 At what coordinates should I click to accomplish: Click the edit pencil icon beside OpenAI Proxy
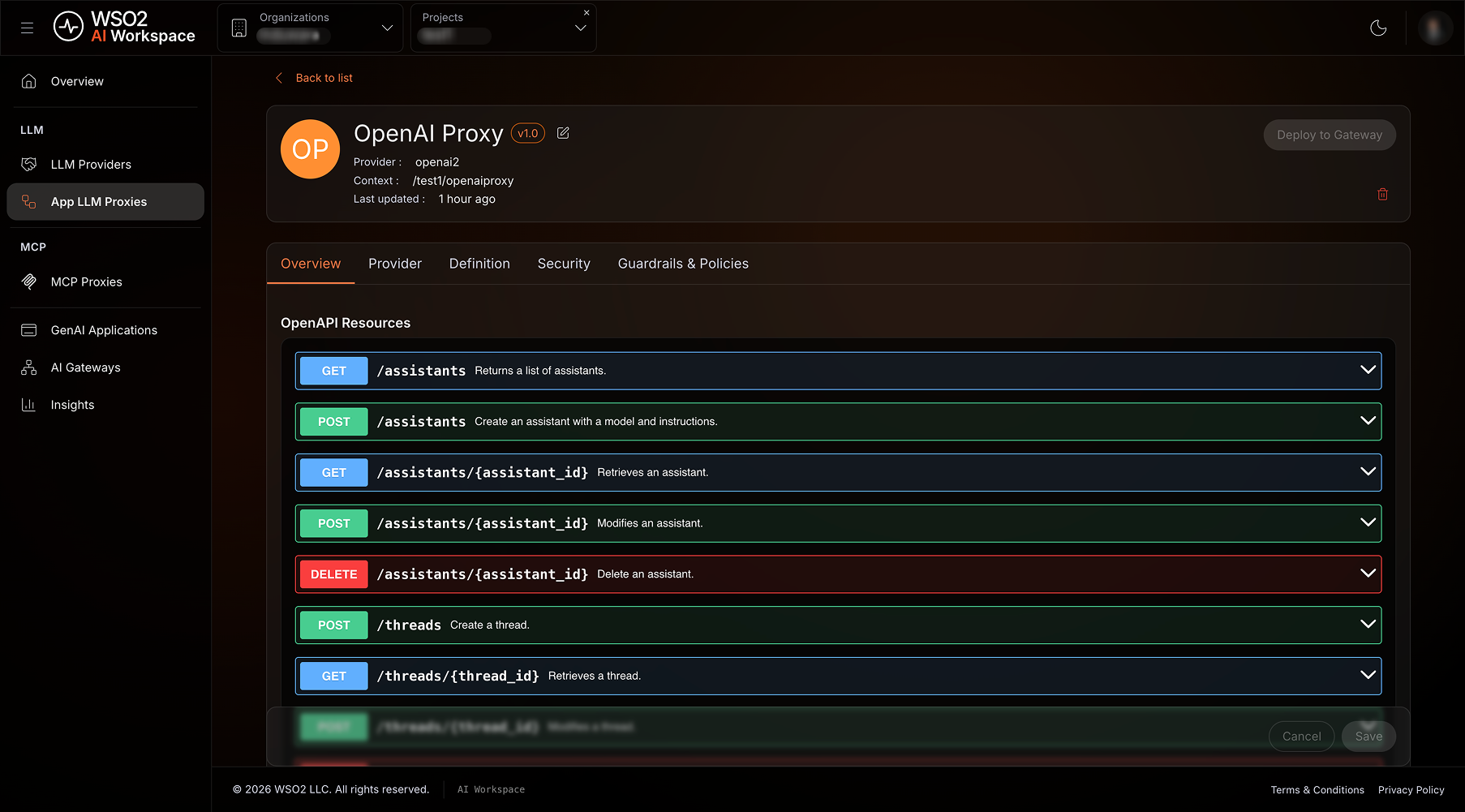563,133
